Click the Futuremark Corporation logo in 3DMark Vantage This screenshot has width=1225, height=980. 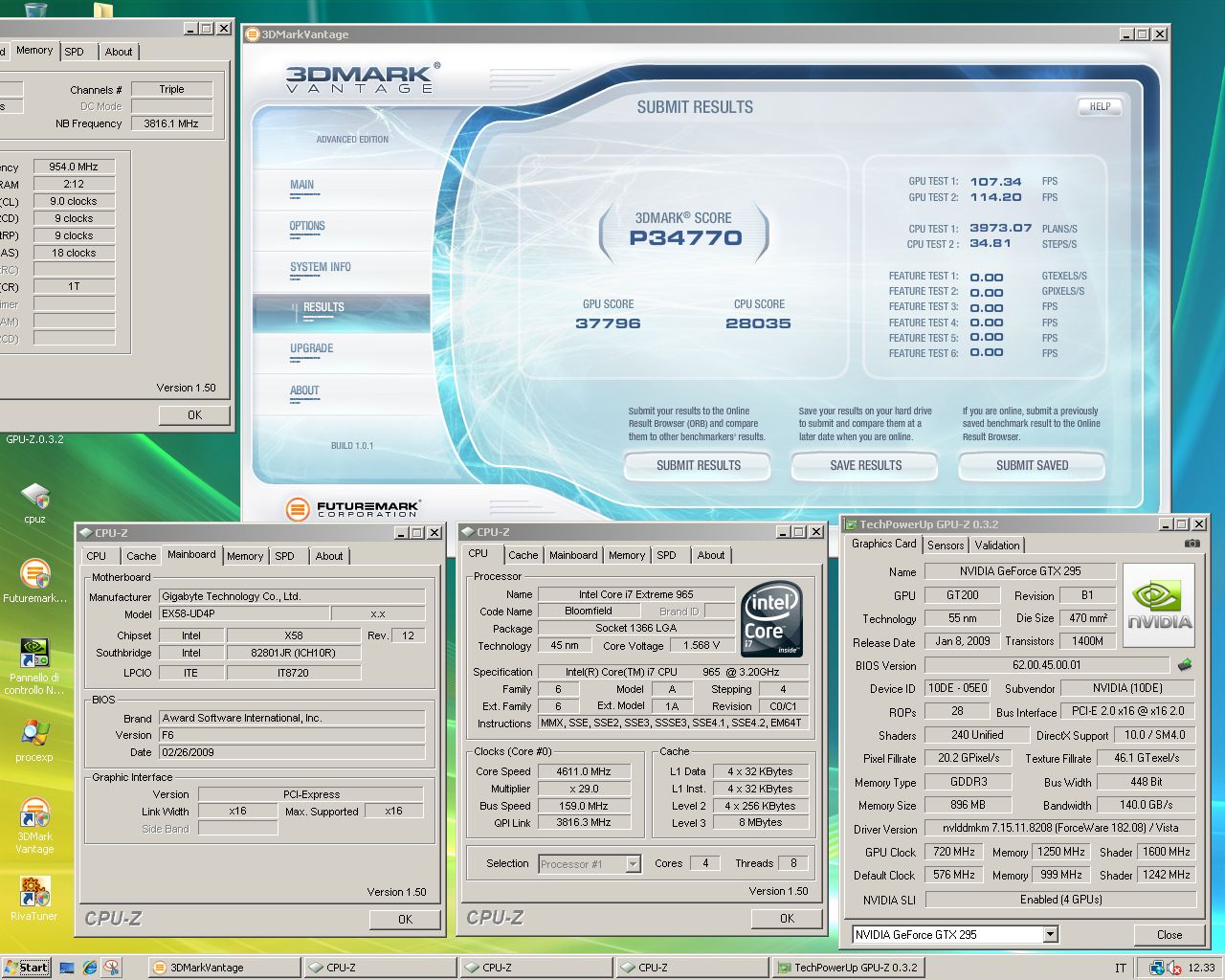pos(353,508)
